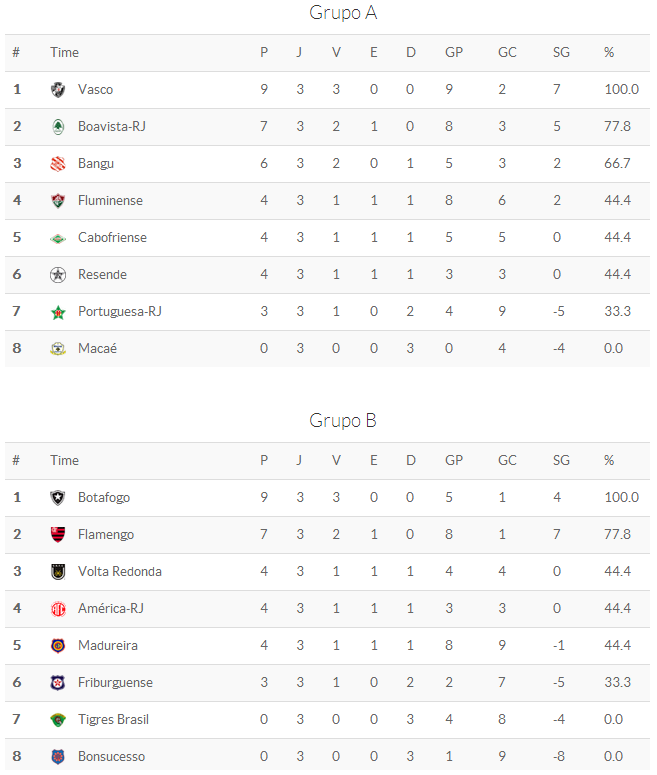Click the Grupo B heading
The width and height of the screenshot is (657, 775).
[x=343, y=421]
